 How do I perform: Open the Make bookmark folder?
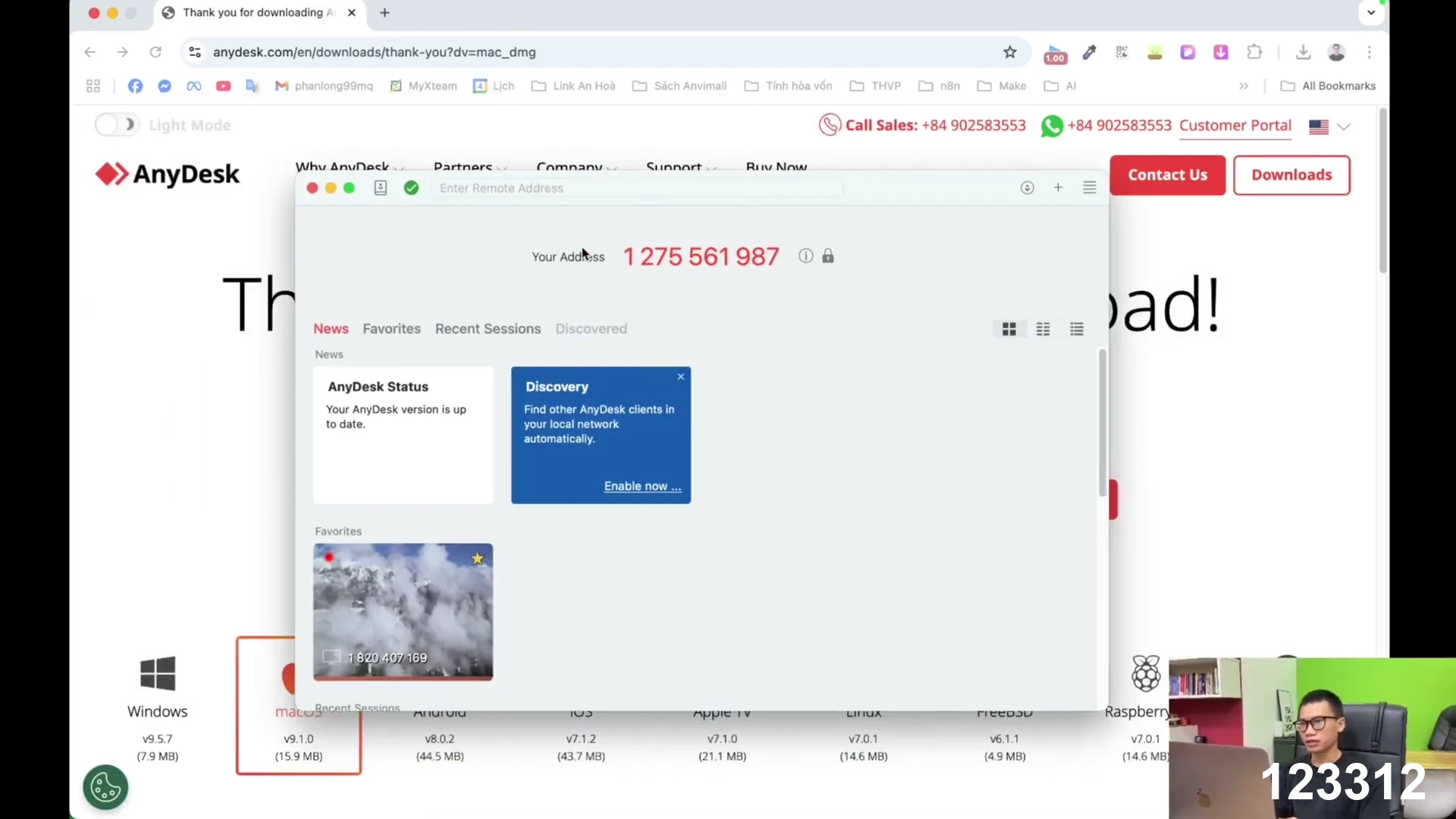[x=1002, y=86]
